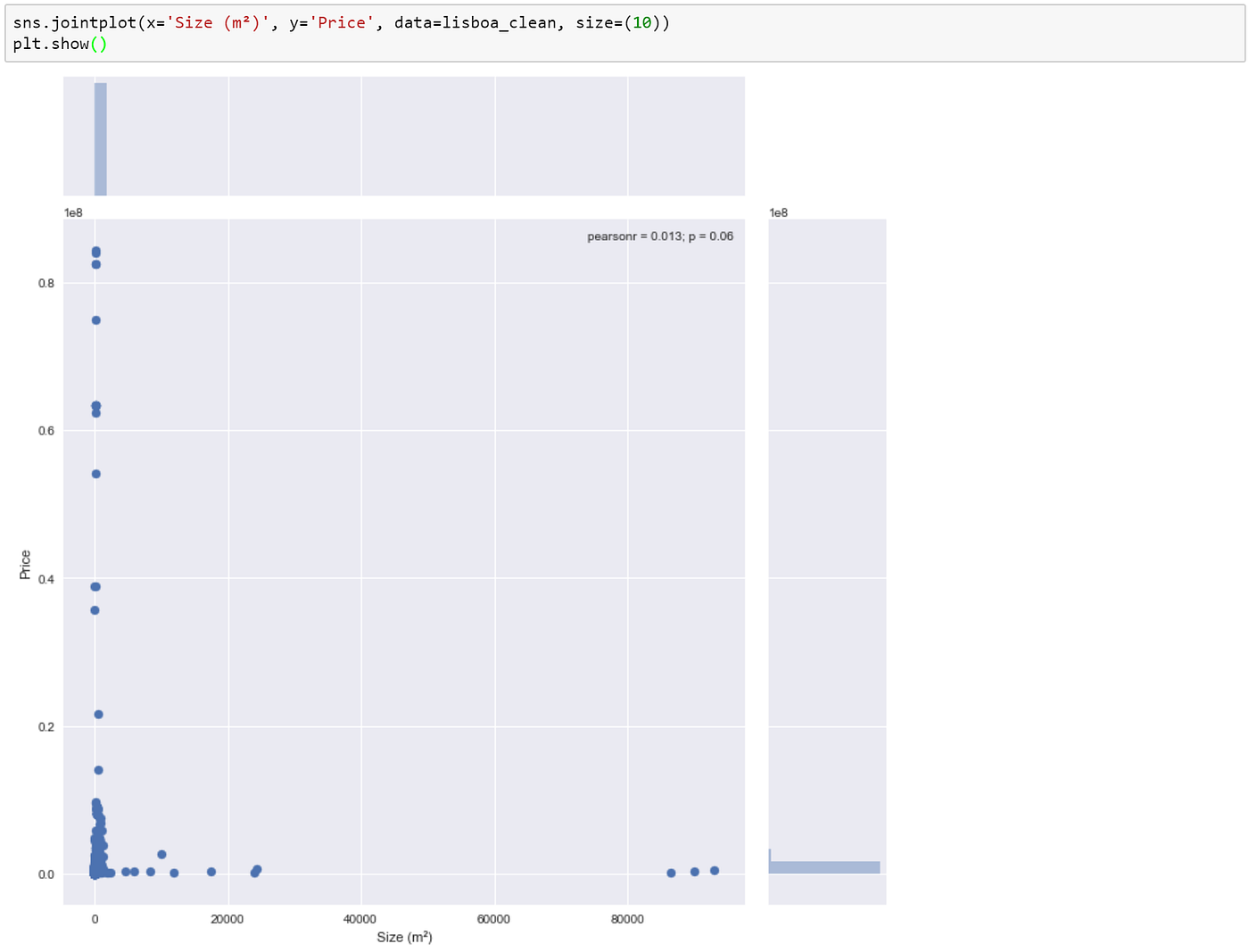
Task: Click the Price y-axis label
Action: coord(24,562)
